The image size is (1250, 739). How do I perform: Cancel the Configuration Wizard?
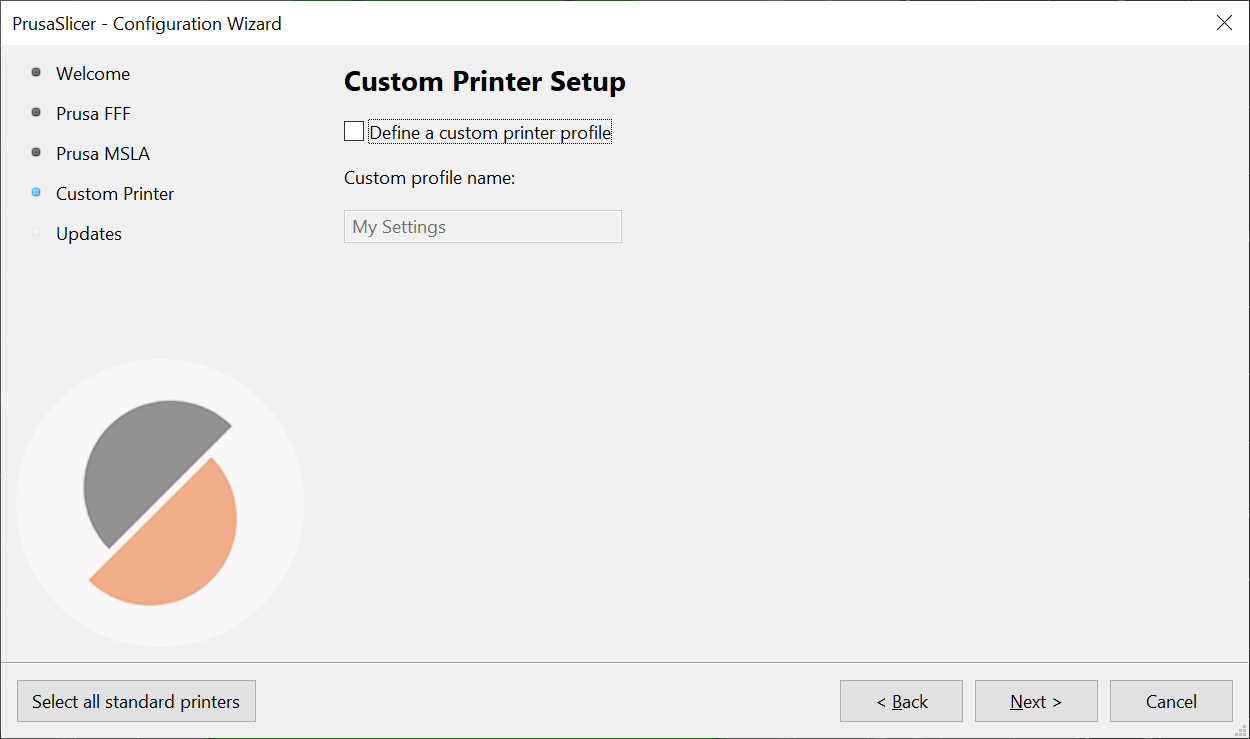1171,701
